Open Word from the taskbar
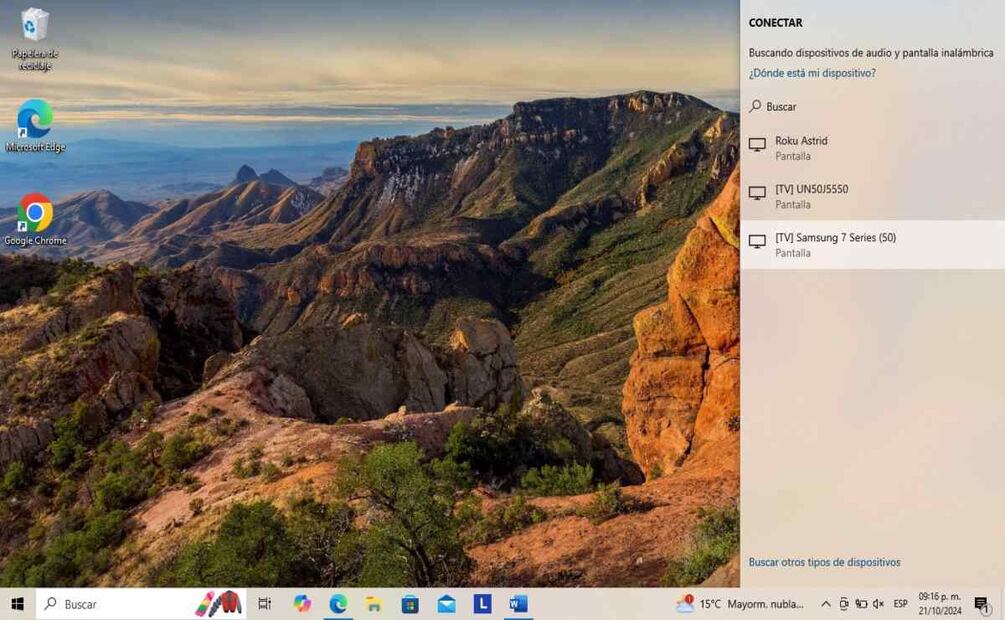The height and width of the screenshot is (620, 1005). click(518, 604)
